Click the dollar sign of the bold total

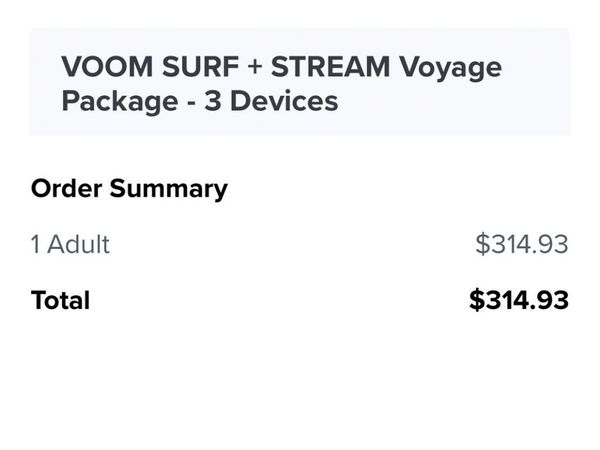point(477,300)
